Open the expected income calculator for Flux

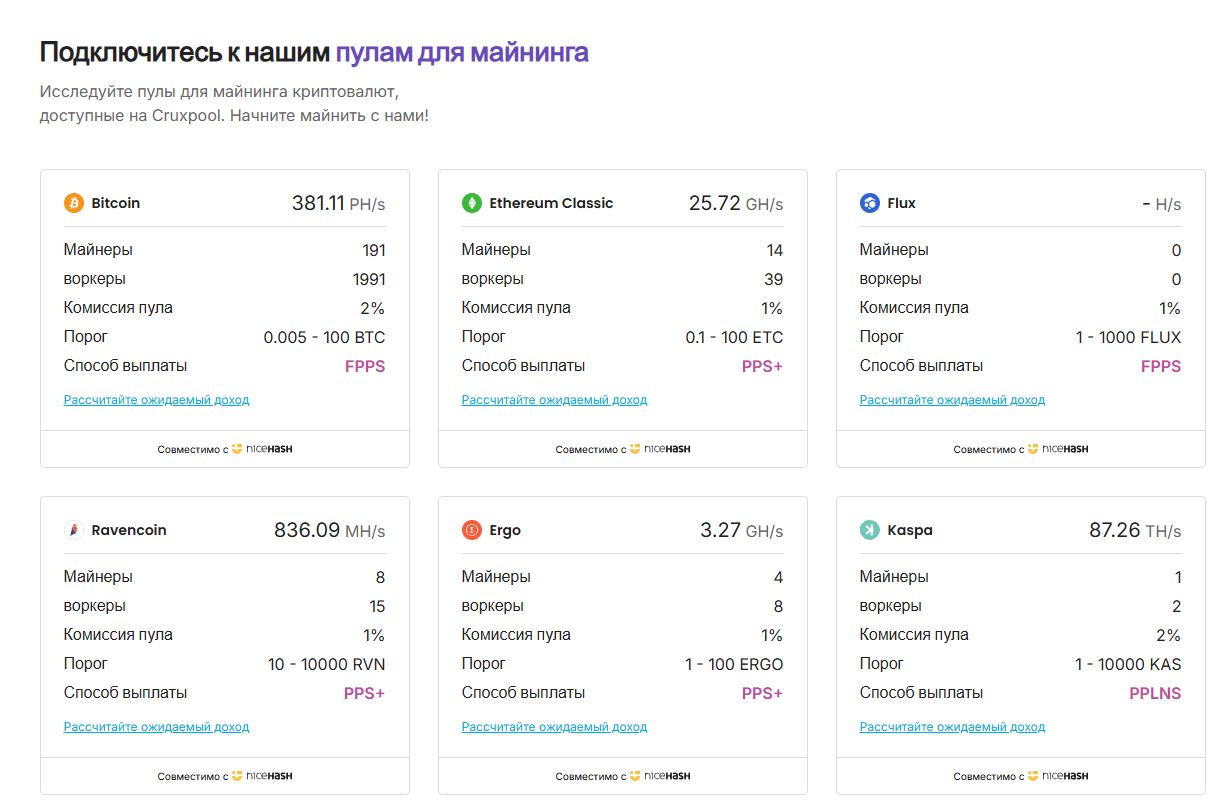click(953, 400)
